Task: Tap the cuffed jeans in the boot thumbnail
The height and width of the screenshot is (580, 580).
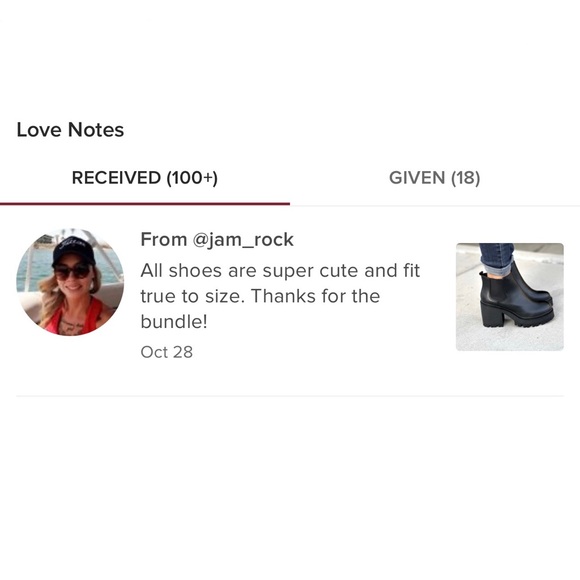Action: click(x=497, y=259)
